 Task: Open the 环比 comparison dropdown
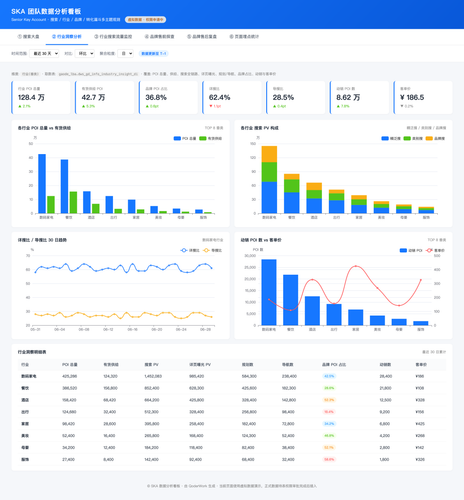click(85, 53)
